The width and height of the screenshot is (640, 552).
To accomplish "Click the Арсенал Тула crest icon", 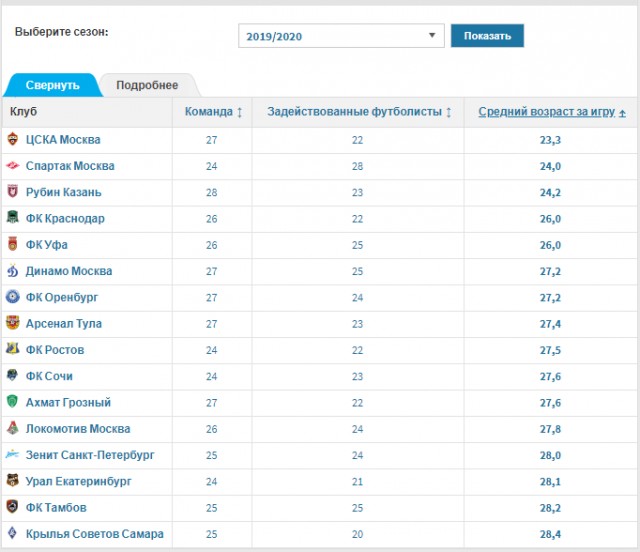I will coord(13,323).
